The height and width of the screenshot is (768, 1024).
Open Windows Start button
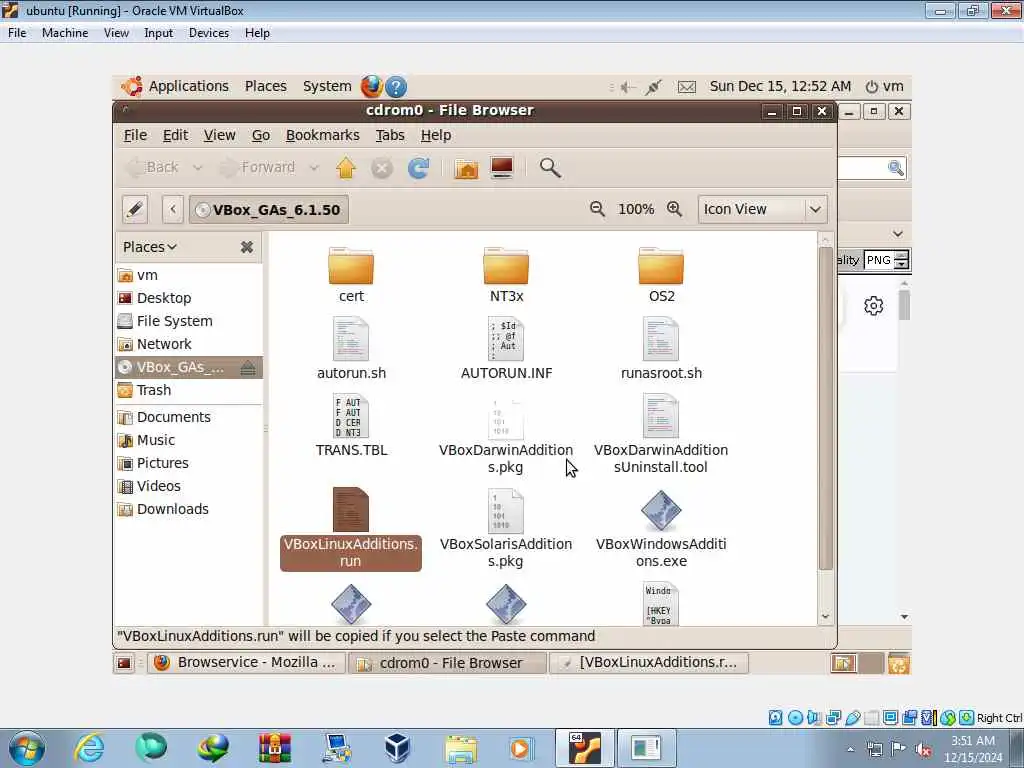(x=27, y=748)
